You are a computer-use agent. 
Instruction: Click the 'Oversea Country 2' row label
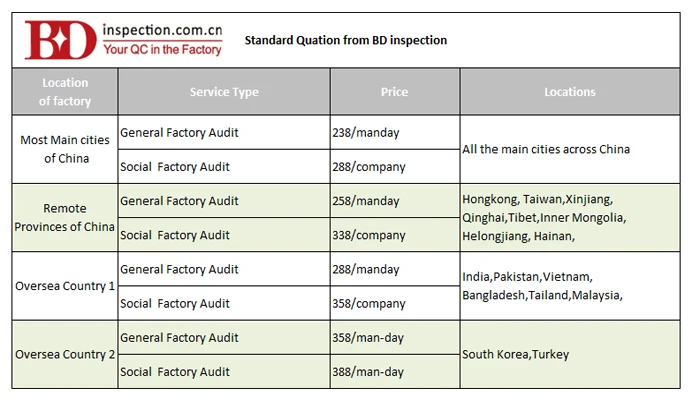(x=65, y=354)
